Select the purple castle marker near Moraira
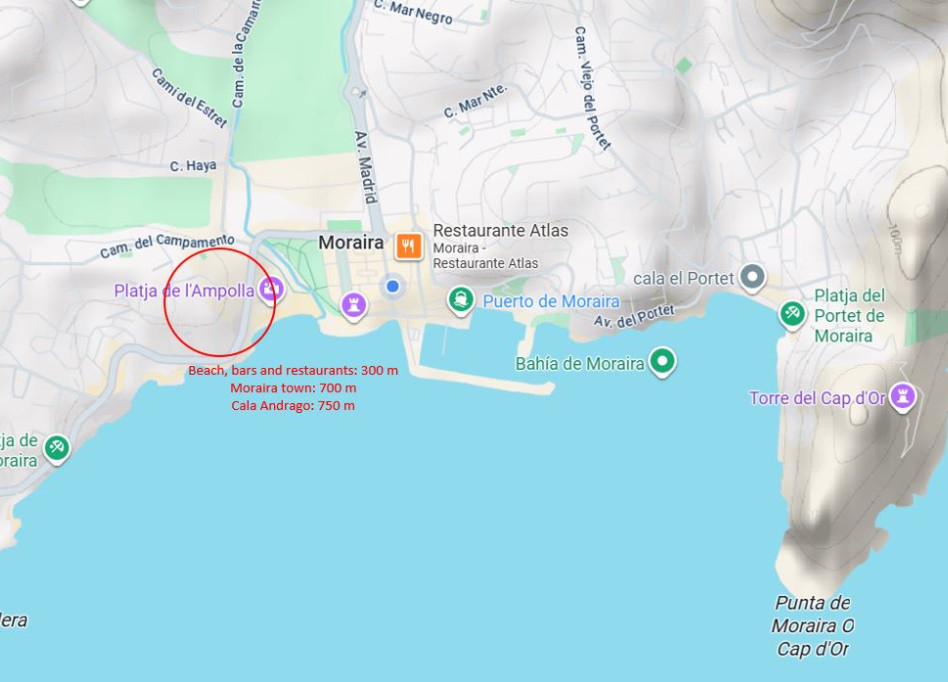This screenshot has height=682, width=948. tap(354, 306)
